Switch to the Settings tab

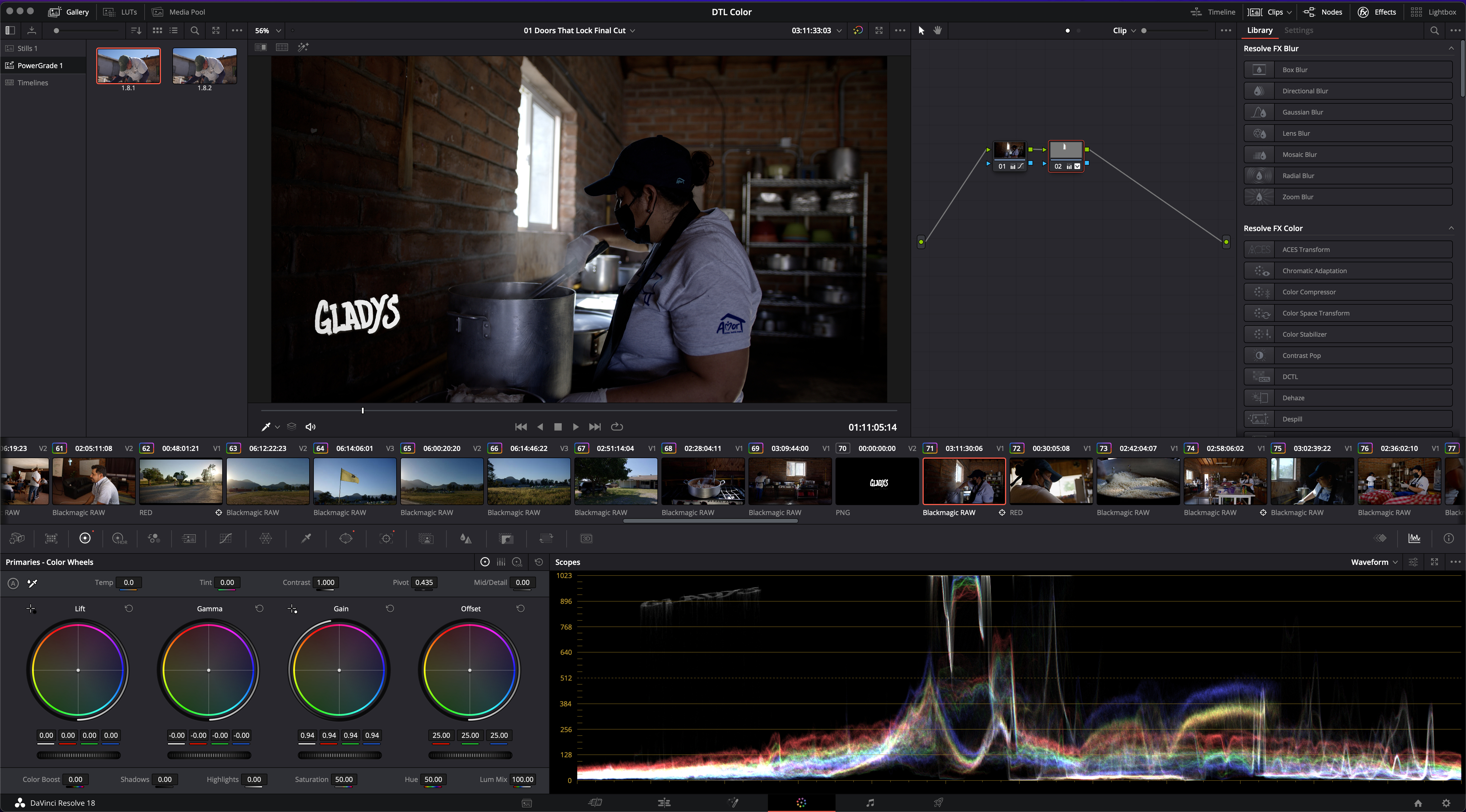coord(1299,31)
